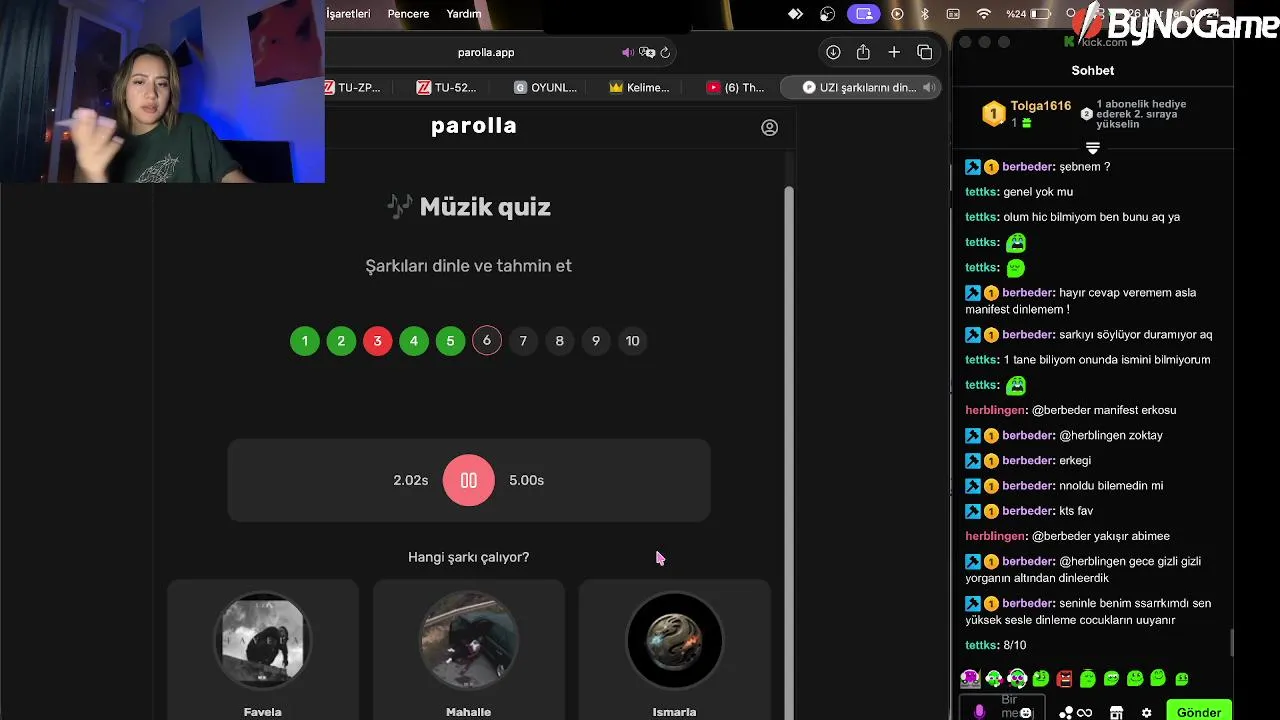Choose the Mahalle answer card
This screenshot has width=1280, height=720.
(468, 650)
